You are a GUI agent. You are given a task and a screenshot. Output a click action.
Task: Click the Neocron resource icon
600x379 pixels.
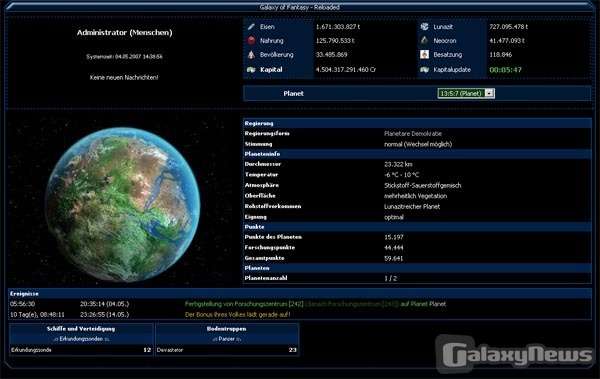point(424,40)
